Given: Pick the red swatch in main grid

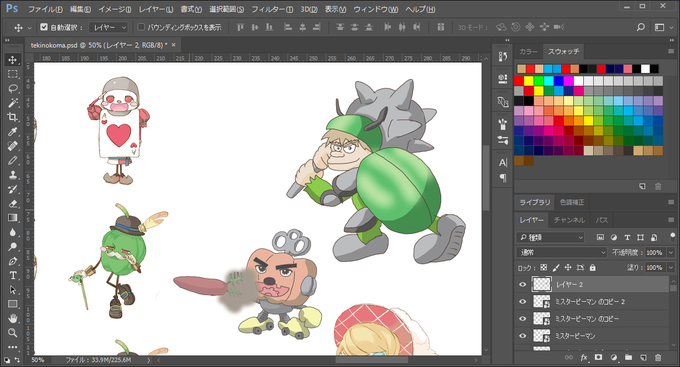Looking at the screenshot, I should (519, 81).
